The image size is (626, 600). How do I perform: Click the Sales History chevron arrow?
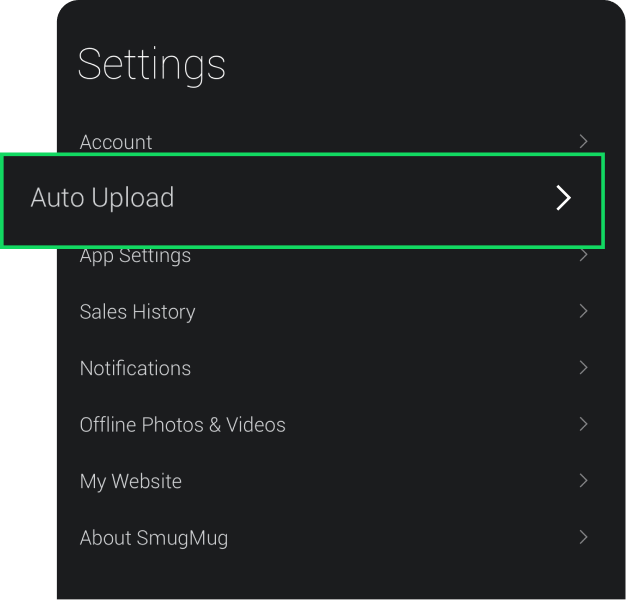[583, 312]
